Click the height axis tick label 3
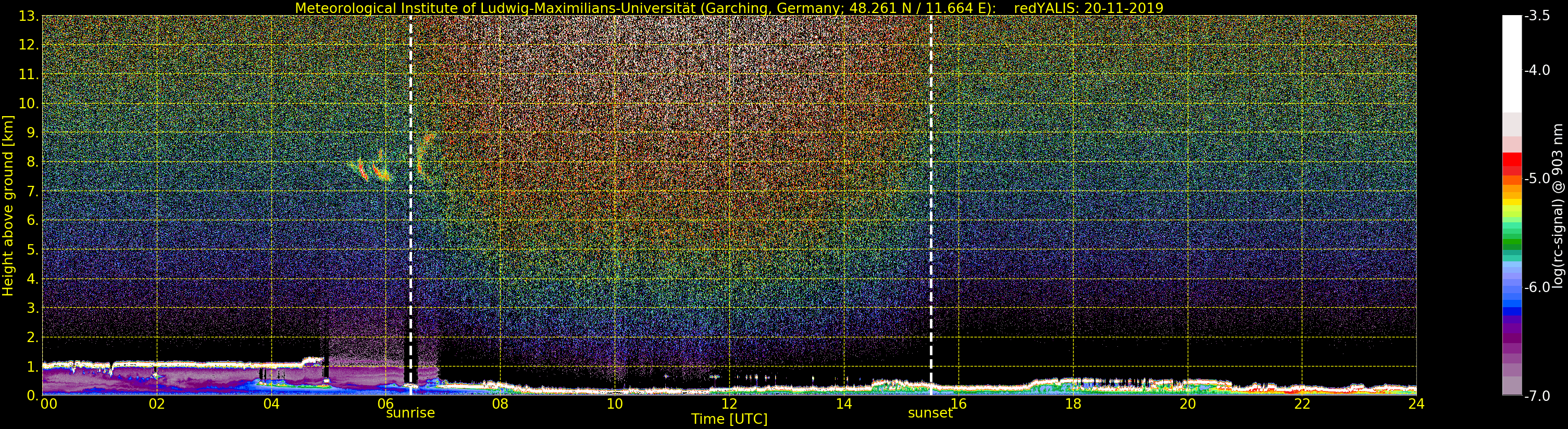Viewport: 1568px width, 429px height. click(x=32, y=308)
